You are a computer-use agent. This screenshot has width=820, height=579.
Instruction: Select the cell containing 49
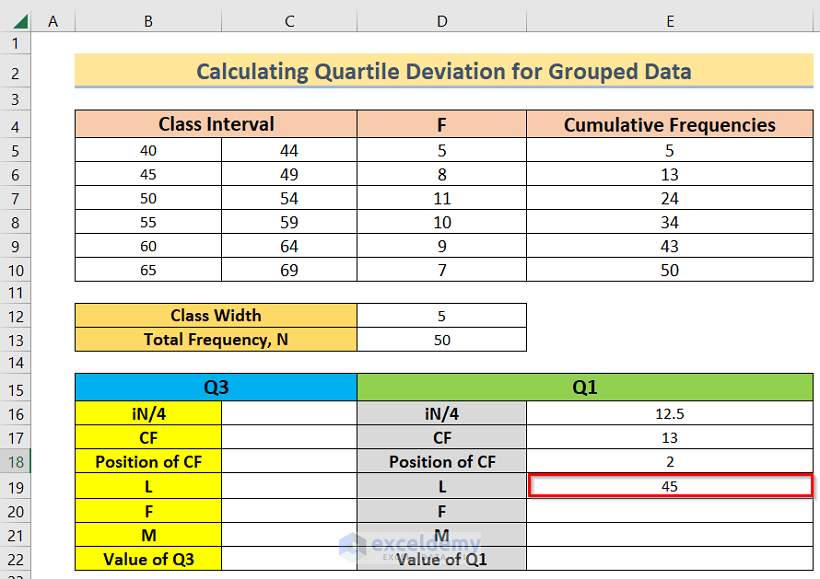(x=289, y=174)
